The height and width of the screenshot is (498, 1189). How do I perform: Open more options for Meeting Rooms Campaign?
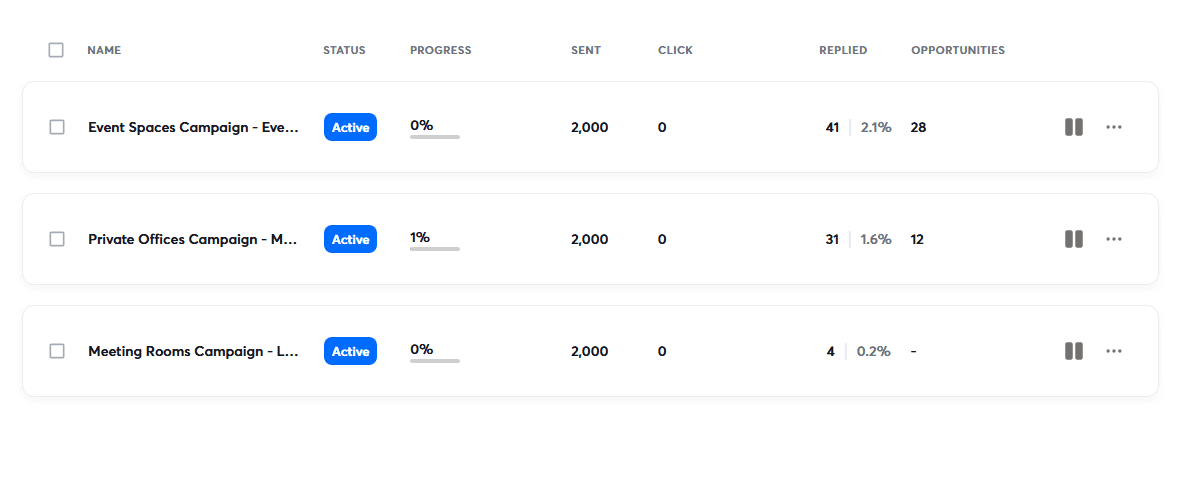[1113, 351]
